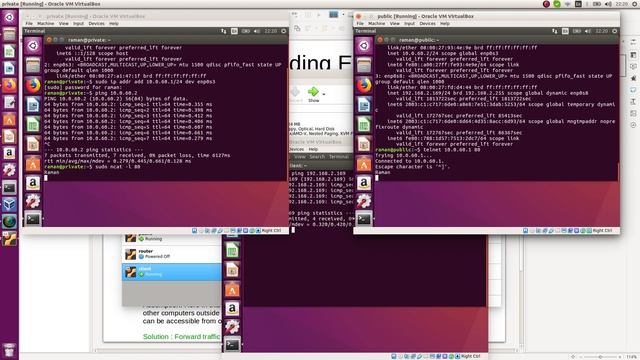Select the client VM in VirtualBox Manager list
The width and height of the screenshot is (640, 360).
coord(172,272)
